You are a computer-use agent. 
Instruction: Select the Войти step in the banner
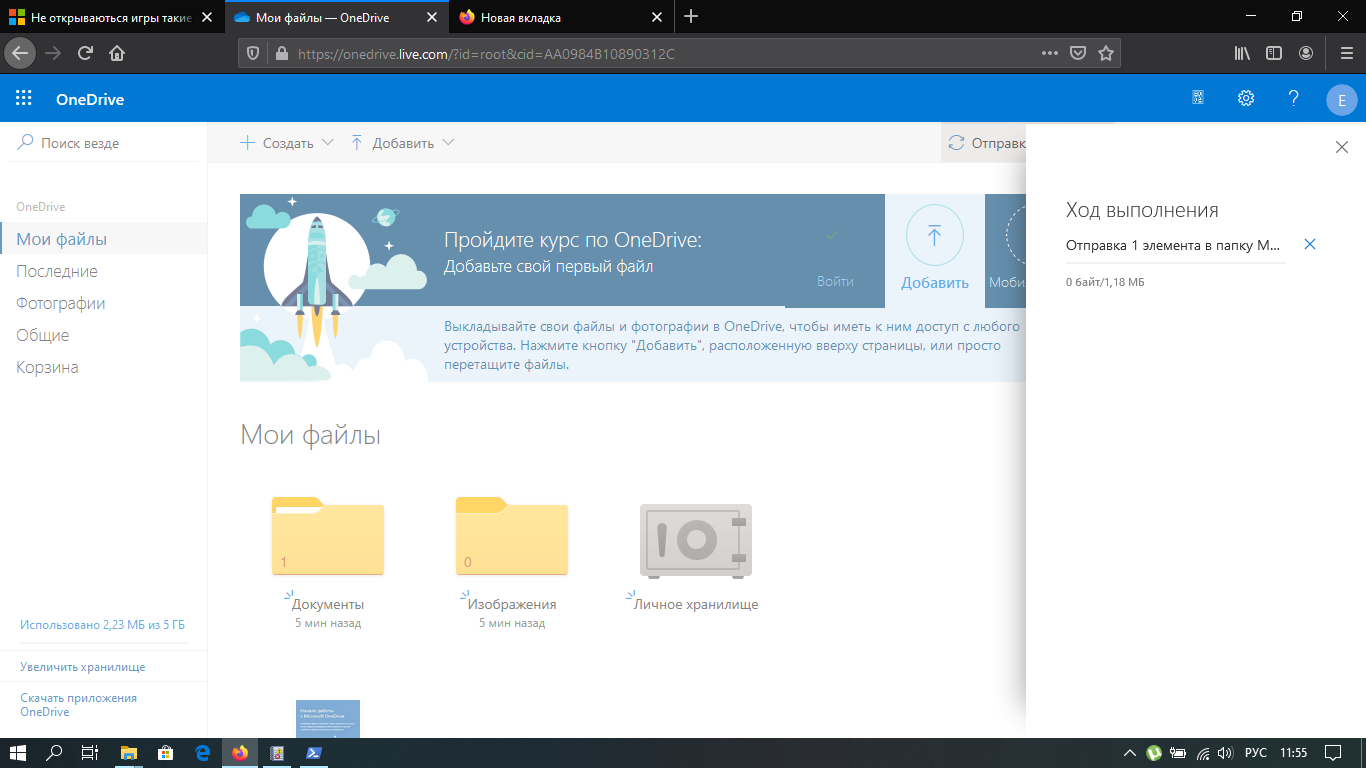(835, 251)
